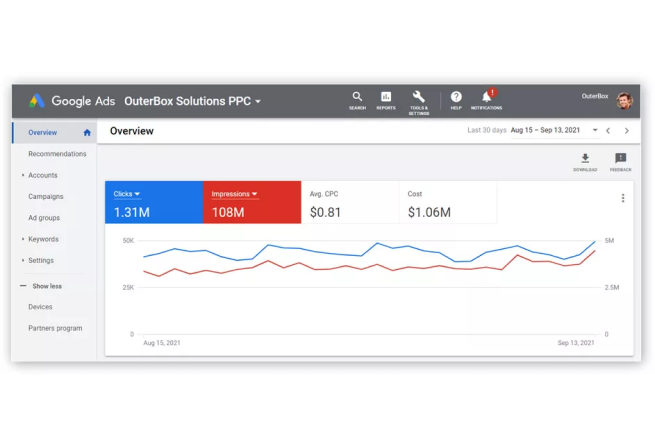Open the Notifications bell icon

(x=486, y=99)
